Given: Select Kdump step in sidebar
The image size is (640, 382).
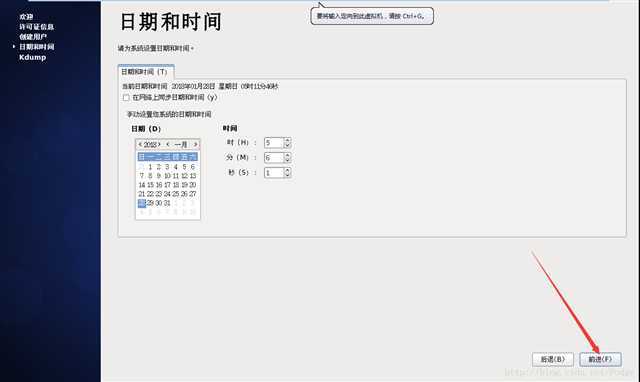Looking at the screenshot, I should pyautogui.click(x=32, y=57).
